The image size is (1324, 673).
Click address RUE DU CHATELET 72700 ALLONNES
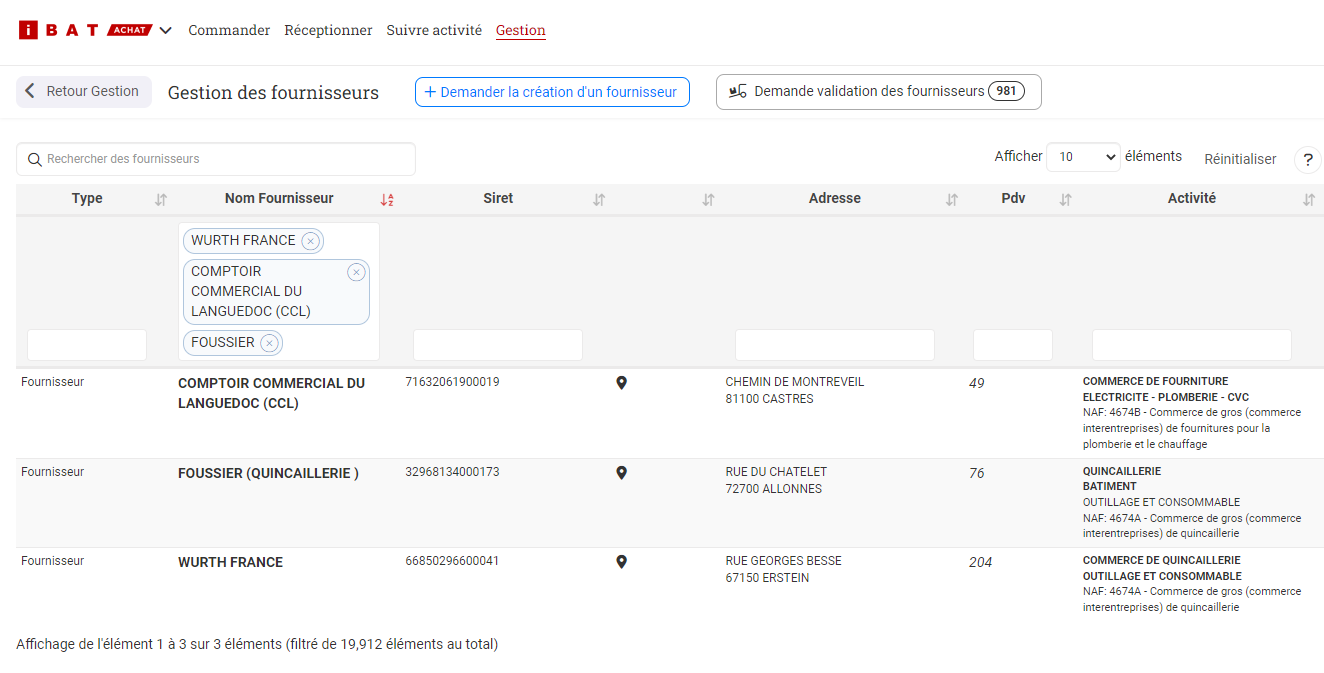[x=776, y=481]
